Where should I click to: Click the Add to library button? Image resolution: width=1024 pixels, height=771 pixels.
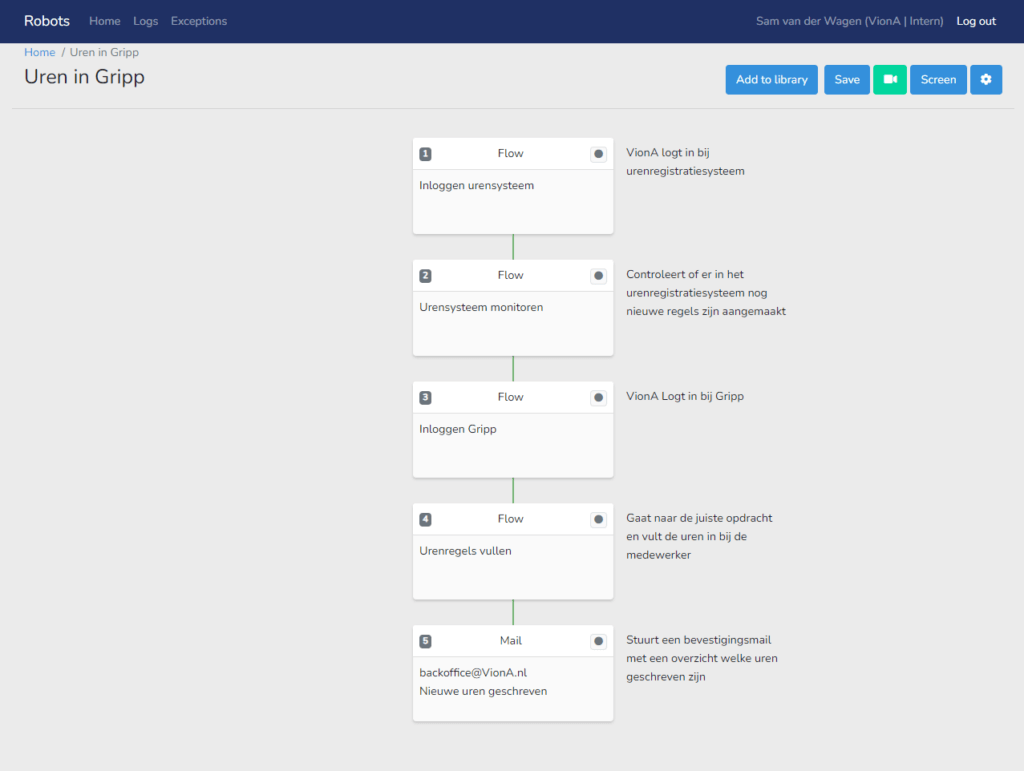(x=771, y=79)
